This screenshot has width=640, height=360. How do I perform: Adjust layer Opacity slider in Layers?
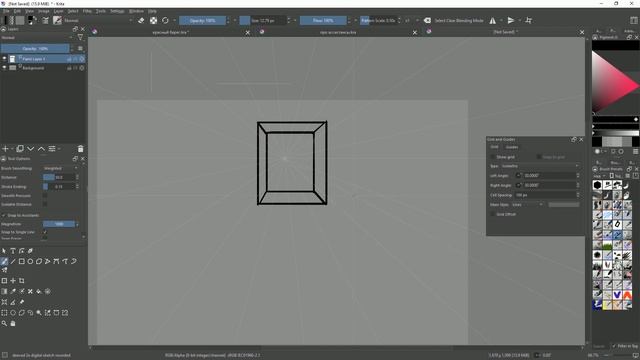click(35, 49)
